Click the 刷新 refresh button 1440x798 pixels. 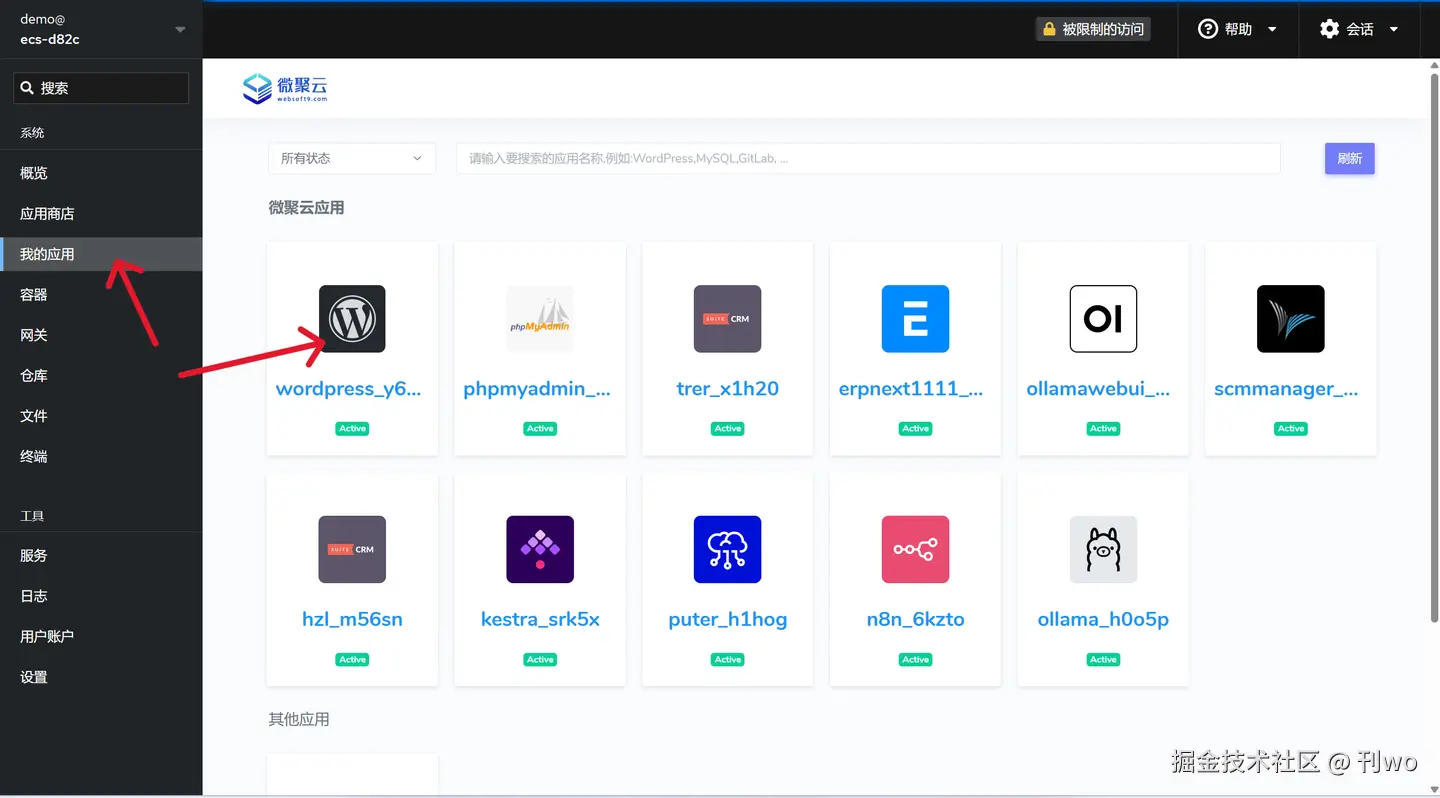point(1349,158)
